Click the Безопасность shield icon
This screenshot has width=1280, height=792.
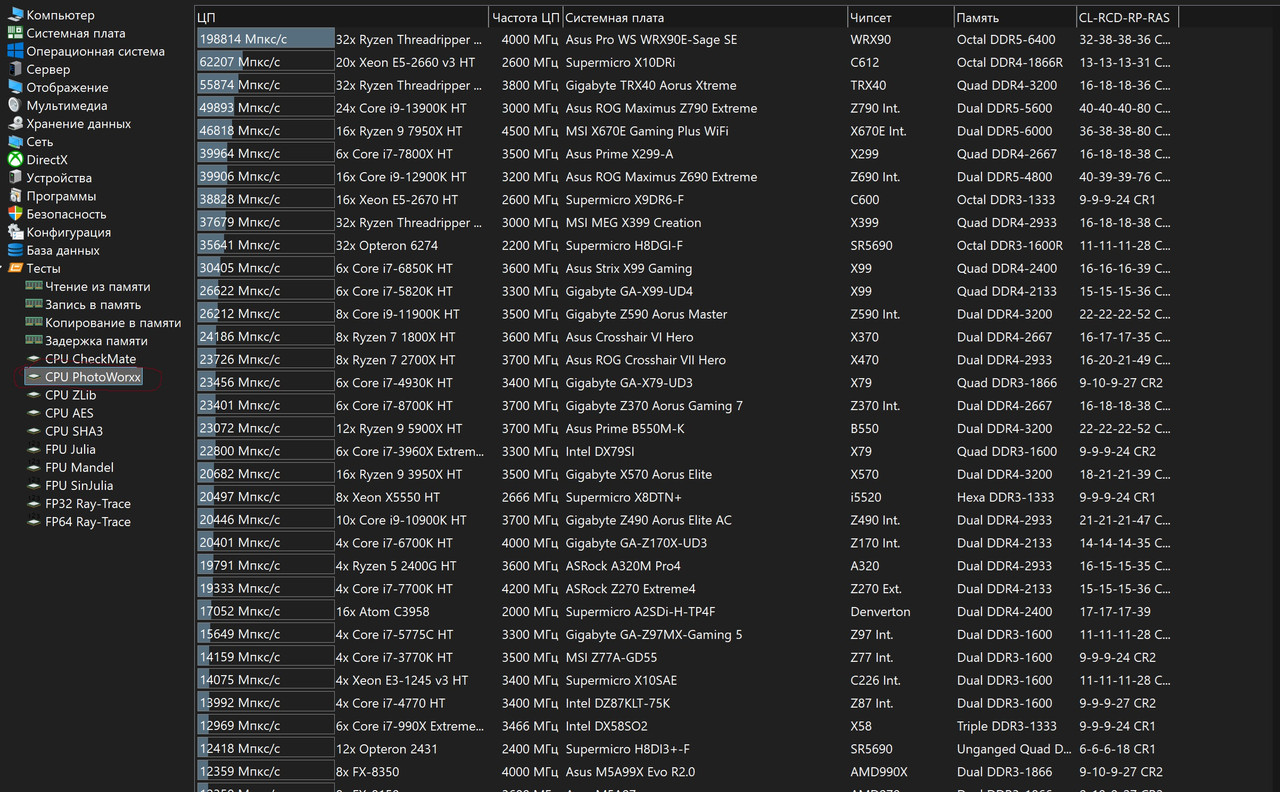click(15, 214)
